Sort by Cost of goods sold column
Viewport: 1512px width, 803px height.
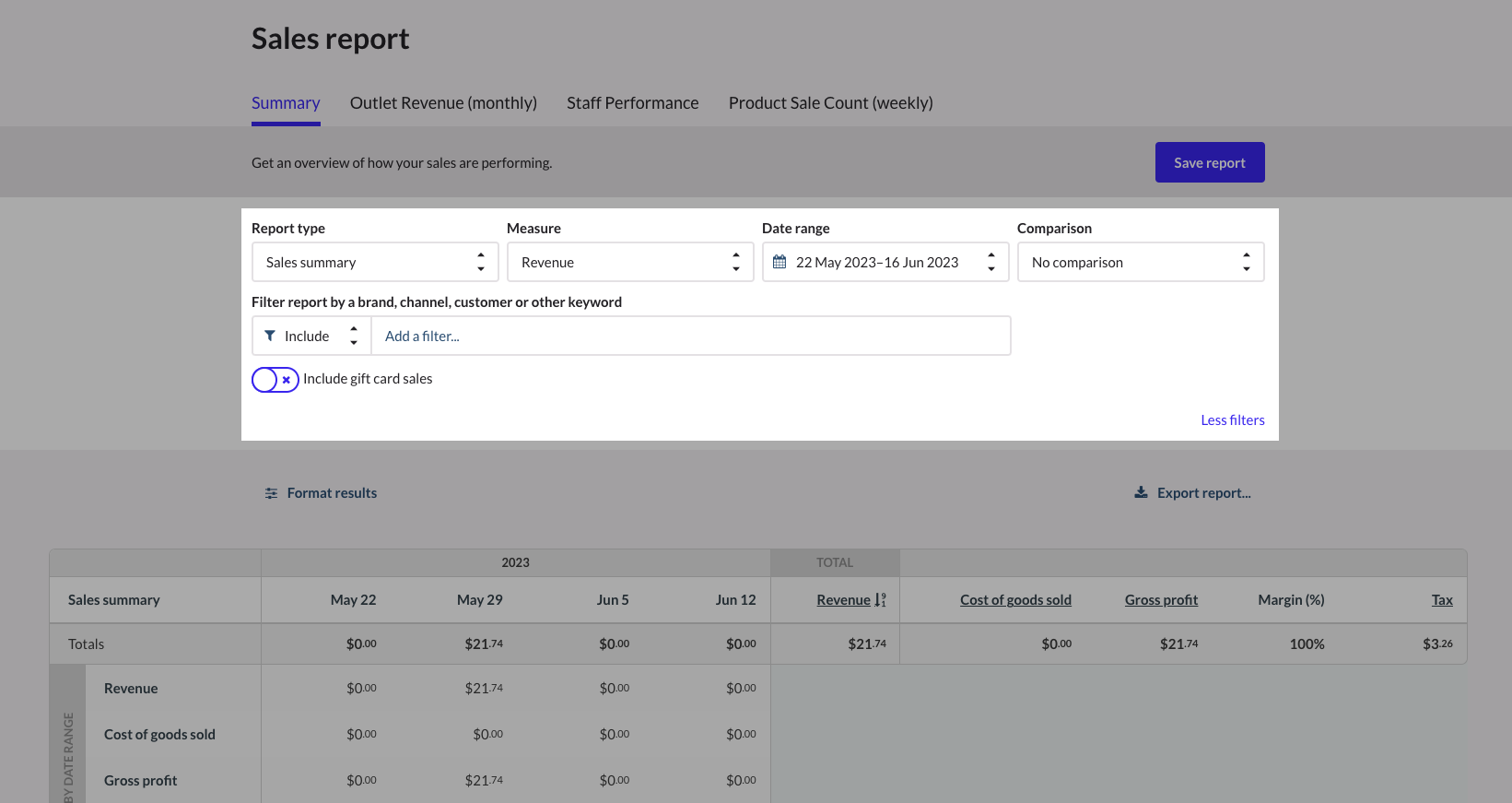(x=1015, y=600)
